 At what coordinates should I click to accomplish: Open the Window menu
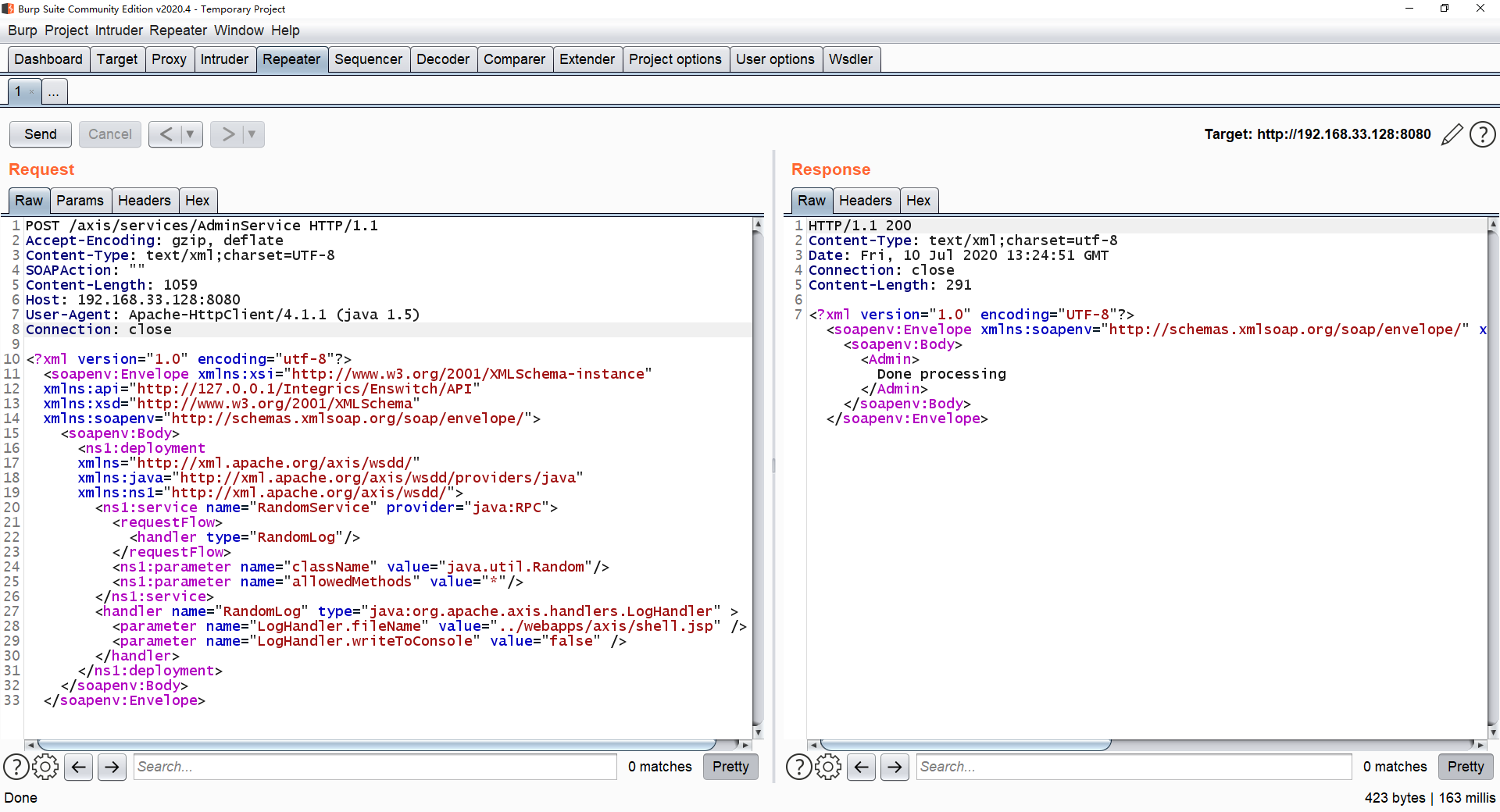[x=239, y=30]
